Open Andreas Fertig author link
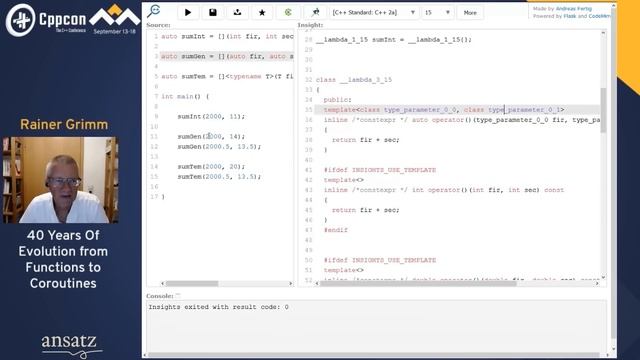This screenshot has height=360, width=640. pos(573,9)
